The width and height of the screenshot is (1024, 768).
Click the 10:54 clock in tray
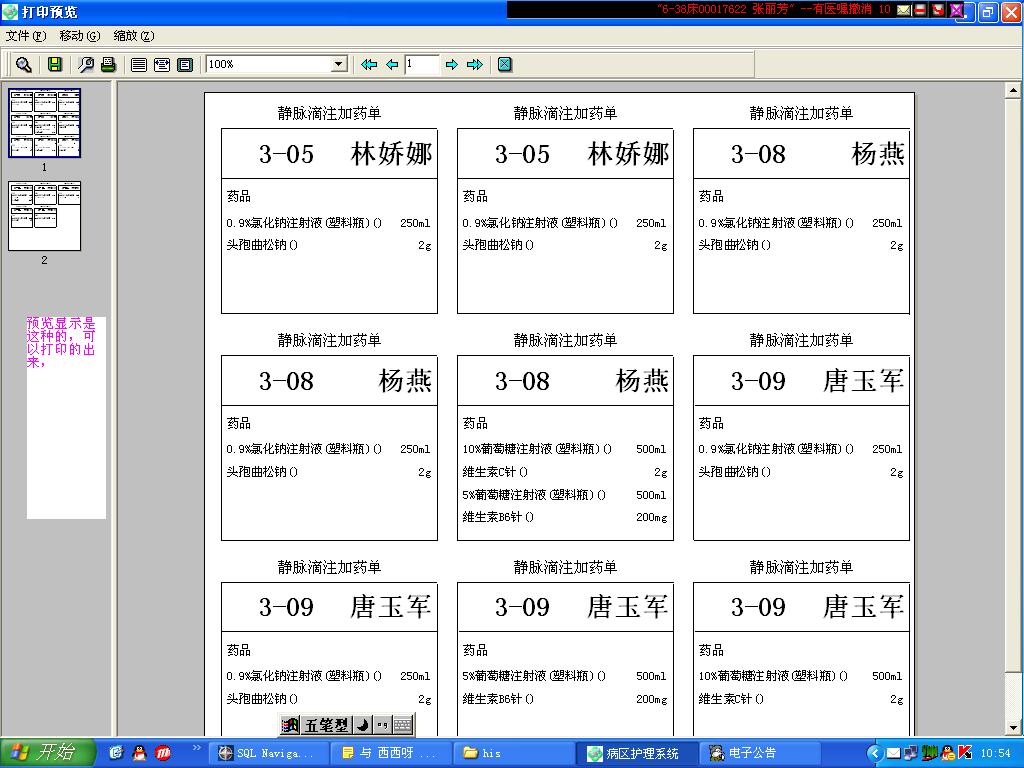tap(996, 753)
